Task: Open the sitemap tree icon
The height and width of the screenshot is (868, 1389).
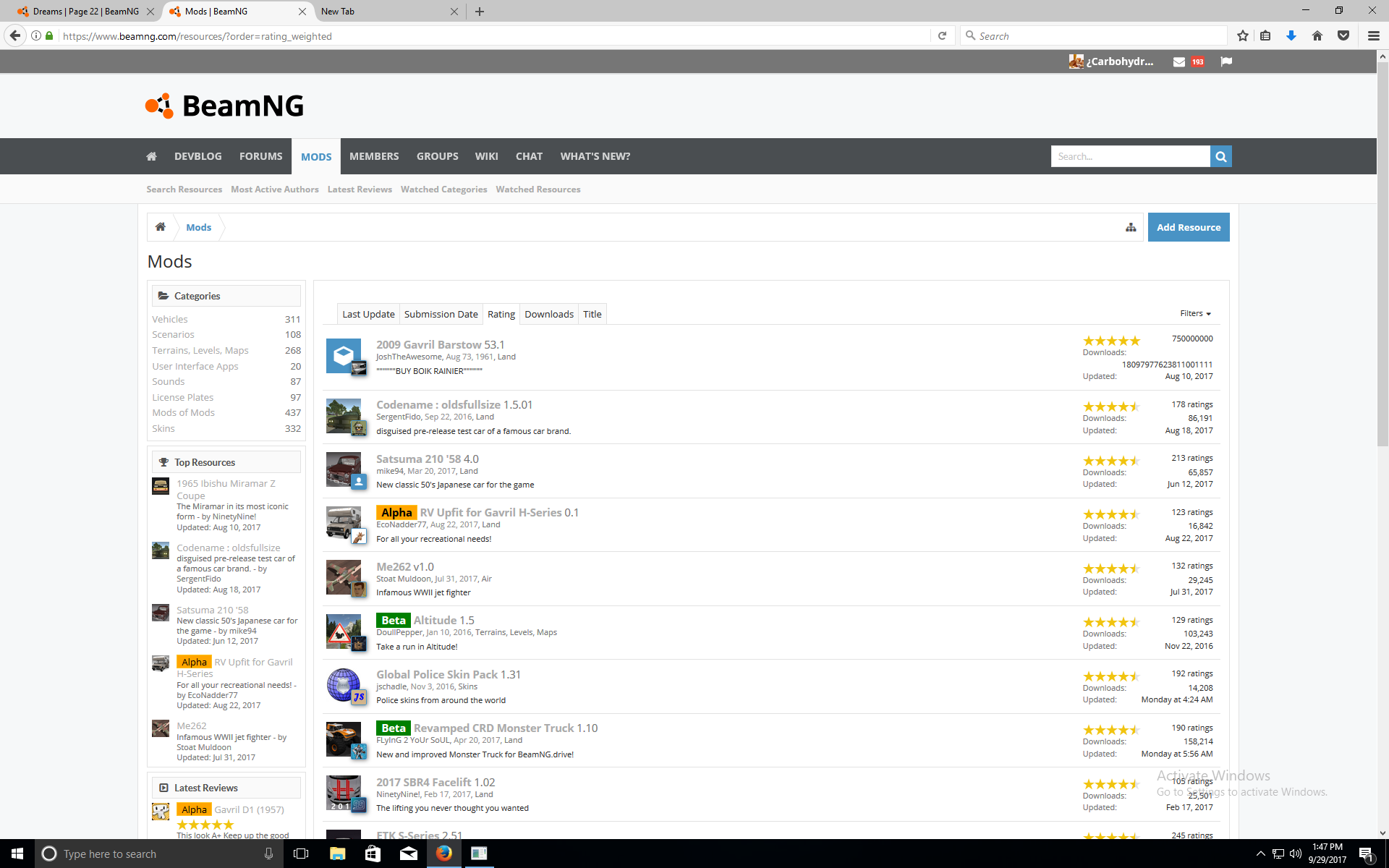Action: click(x=1131, y=227)
